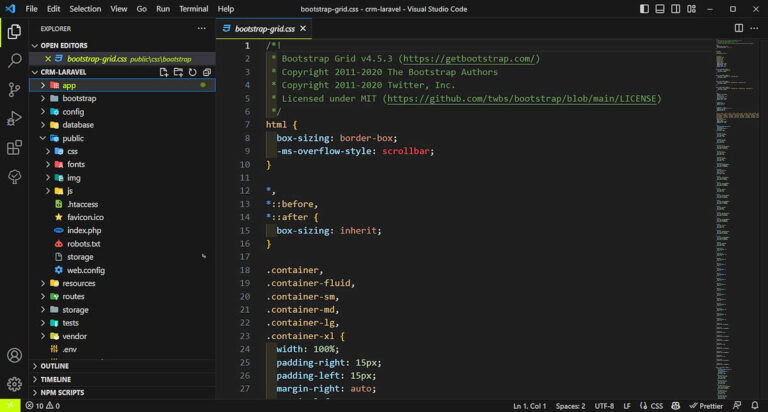The image size is (768, 412).
Task: Refresh the explorer file tree
Action: 192,72
